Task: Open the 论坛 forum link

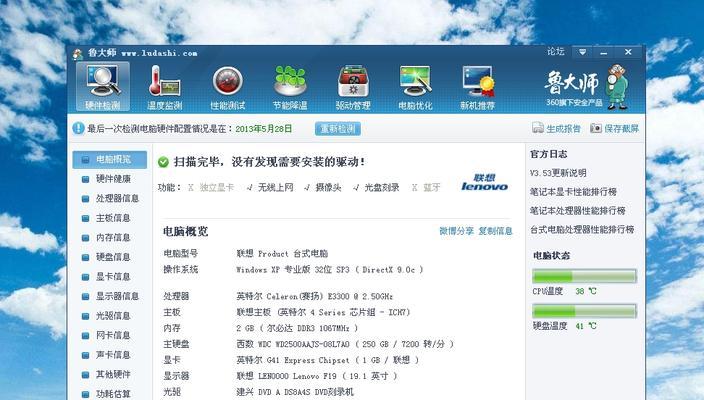Action: pyautogui.click(x=556, y=52)
